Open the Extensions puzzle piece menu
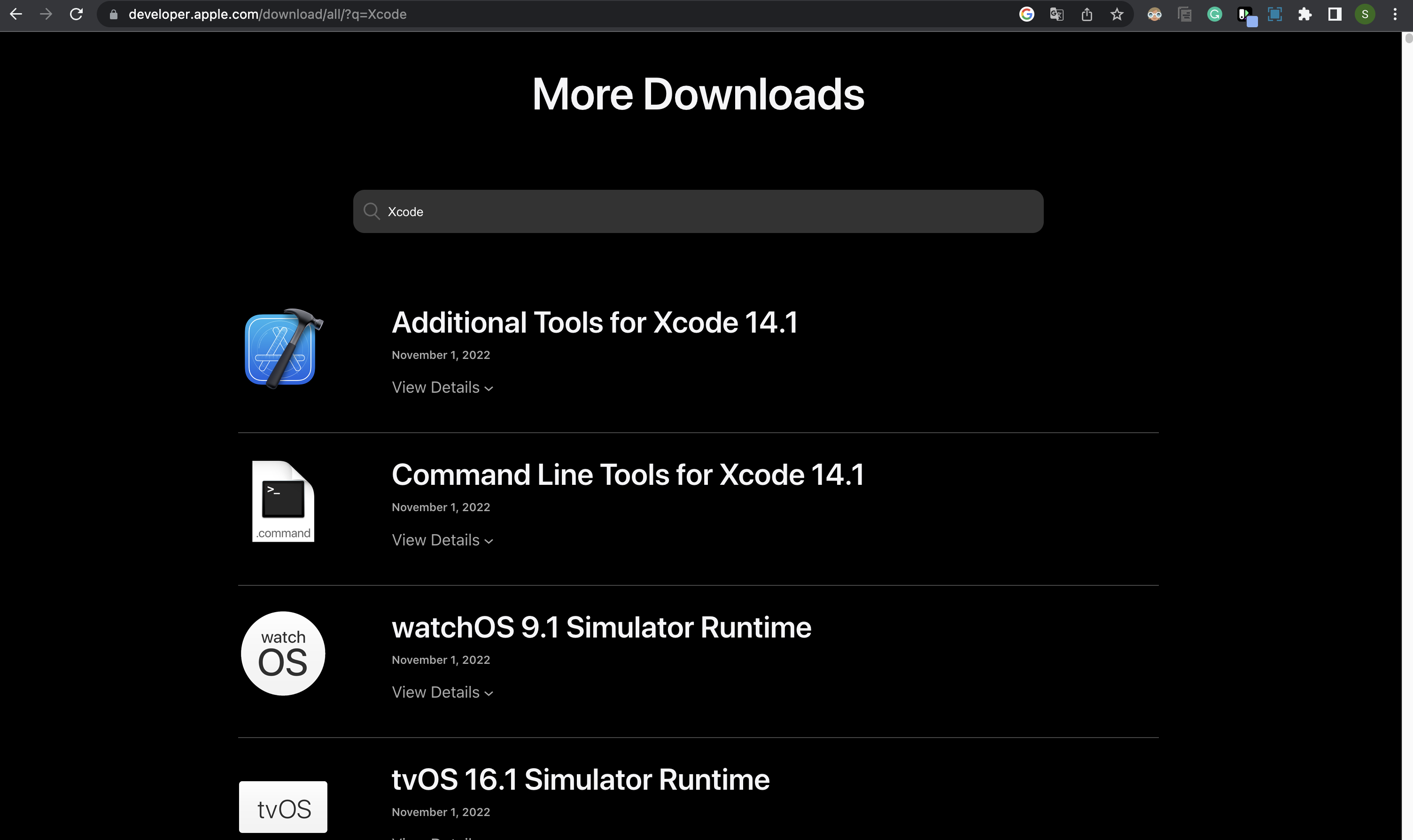The width and height of the screenshot is (1413, 840). click(x=1305, y=14)
